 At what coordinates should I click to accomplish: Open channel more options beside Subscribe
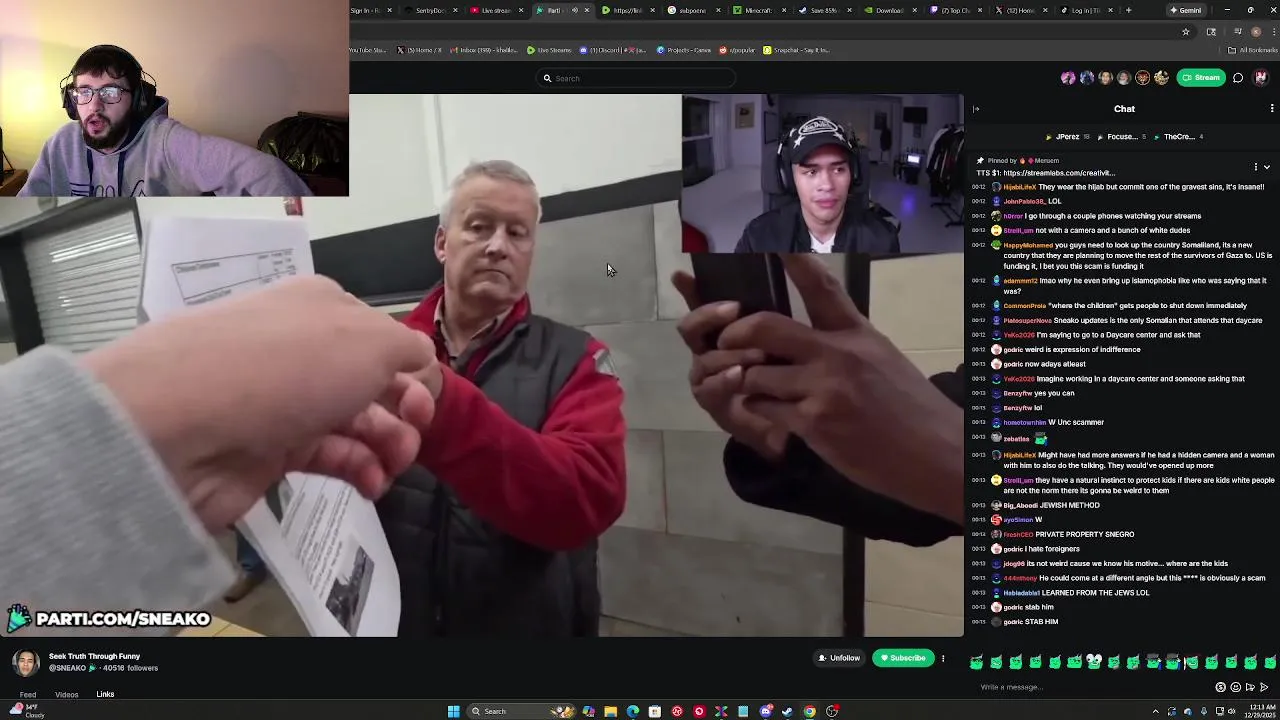pyautogui.click(x=943, y=658)
